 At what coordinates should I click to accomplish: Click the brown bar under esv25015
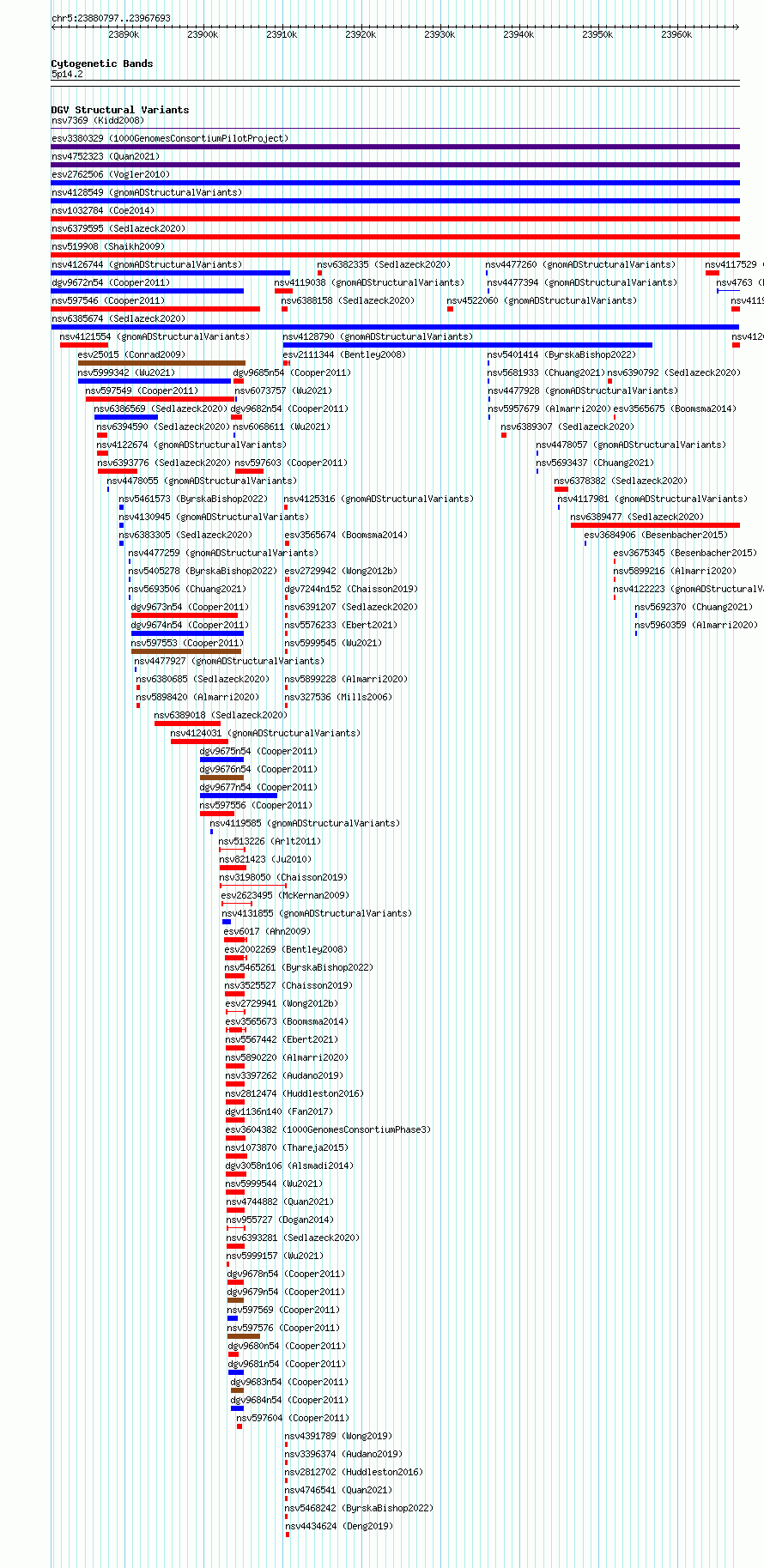pos(161,363)
